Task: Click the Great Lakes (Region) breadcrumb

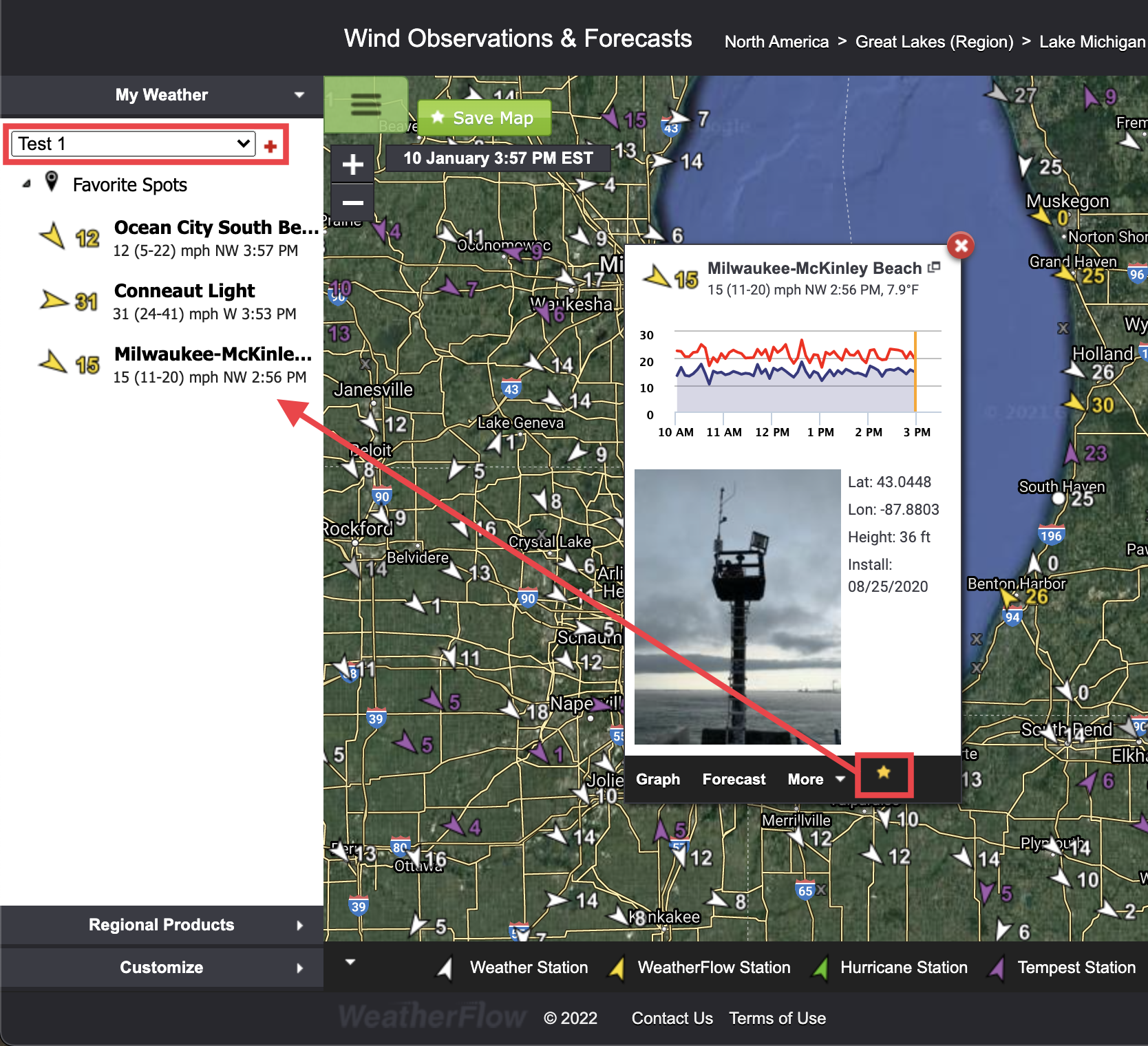Action: pos(934,42)
